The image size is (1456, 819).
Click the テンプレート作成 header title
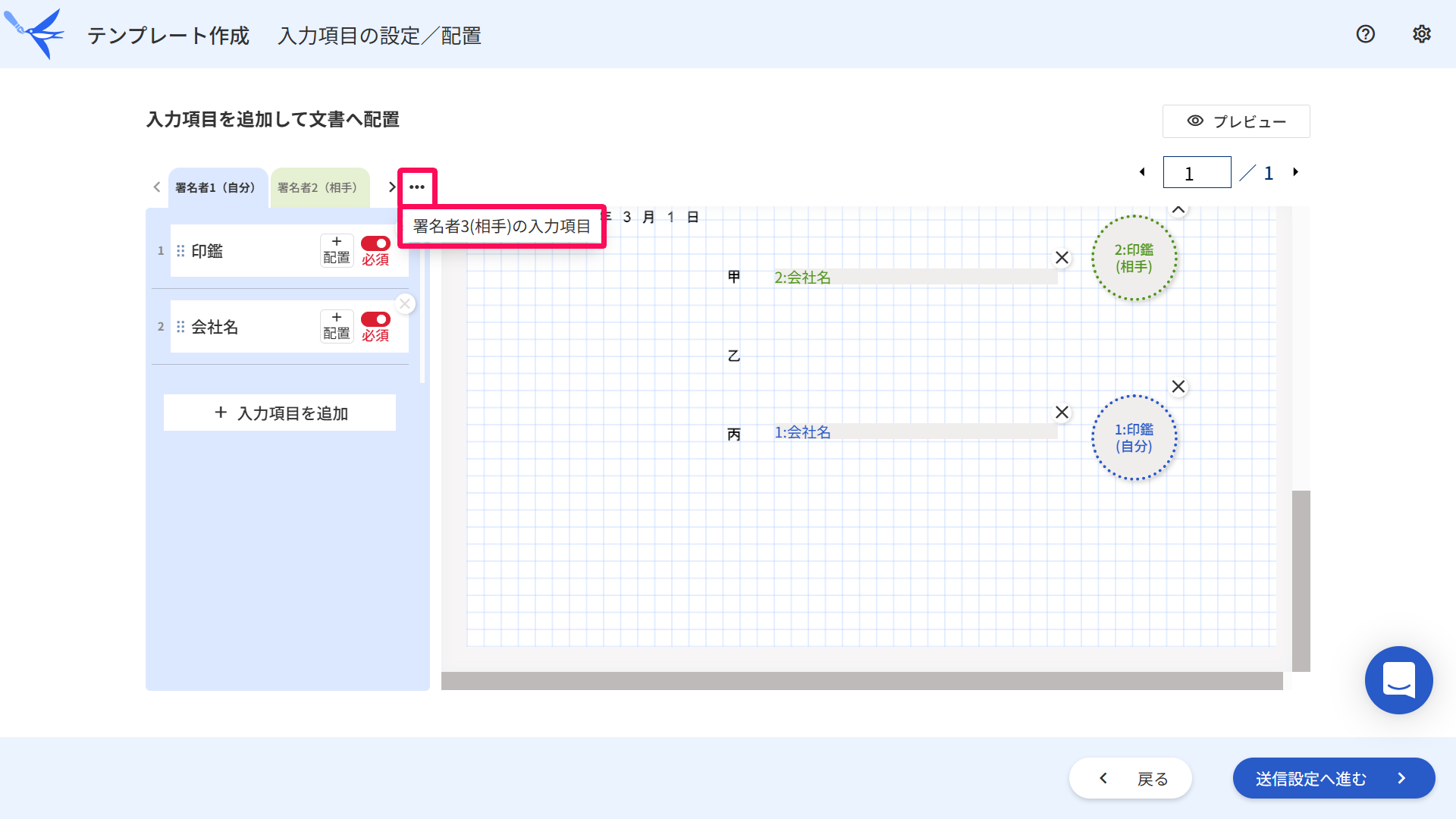coord(168,36)
